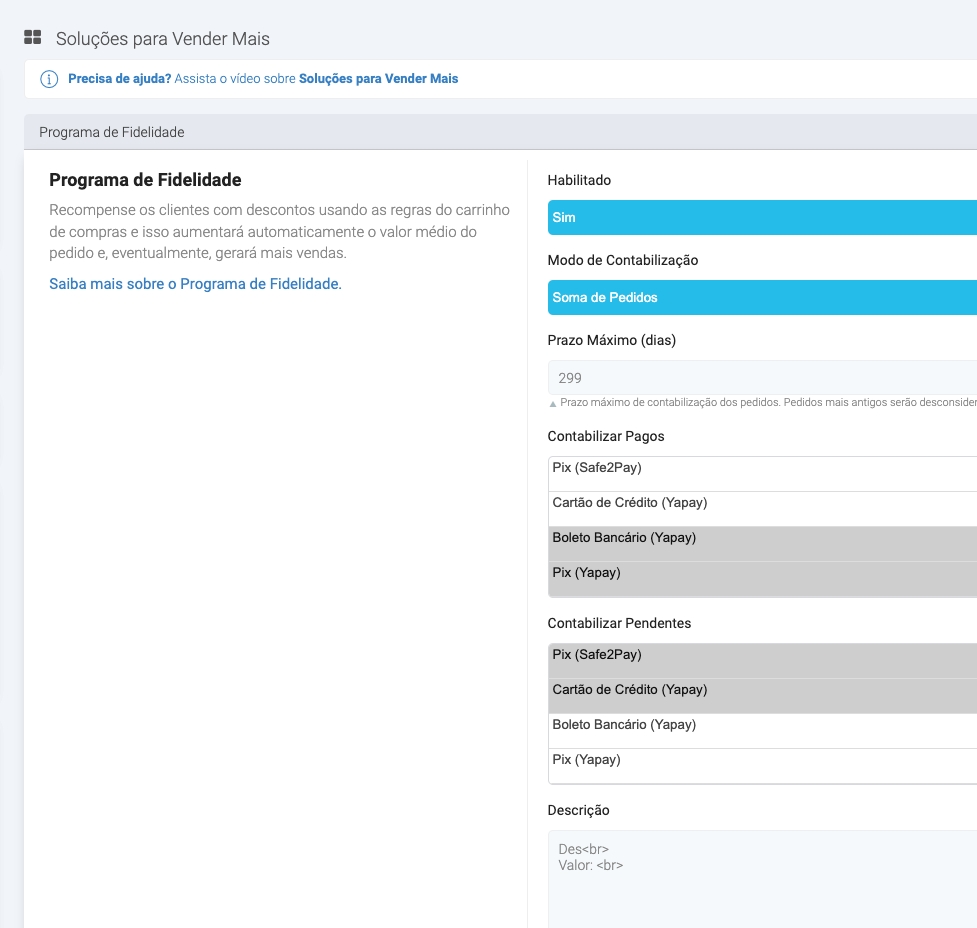Click the small triangle icon under Prazo Máximo
This screenshot has width=977, height=928.
coord(553,404)
